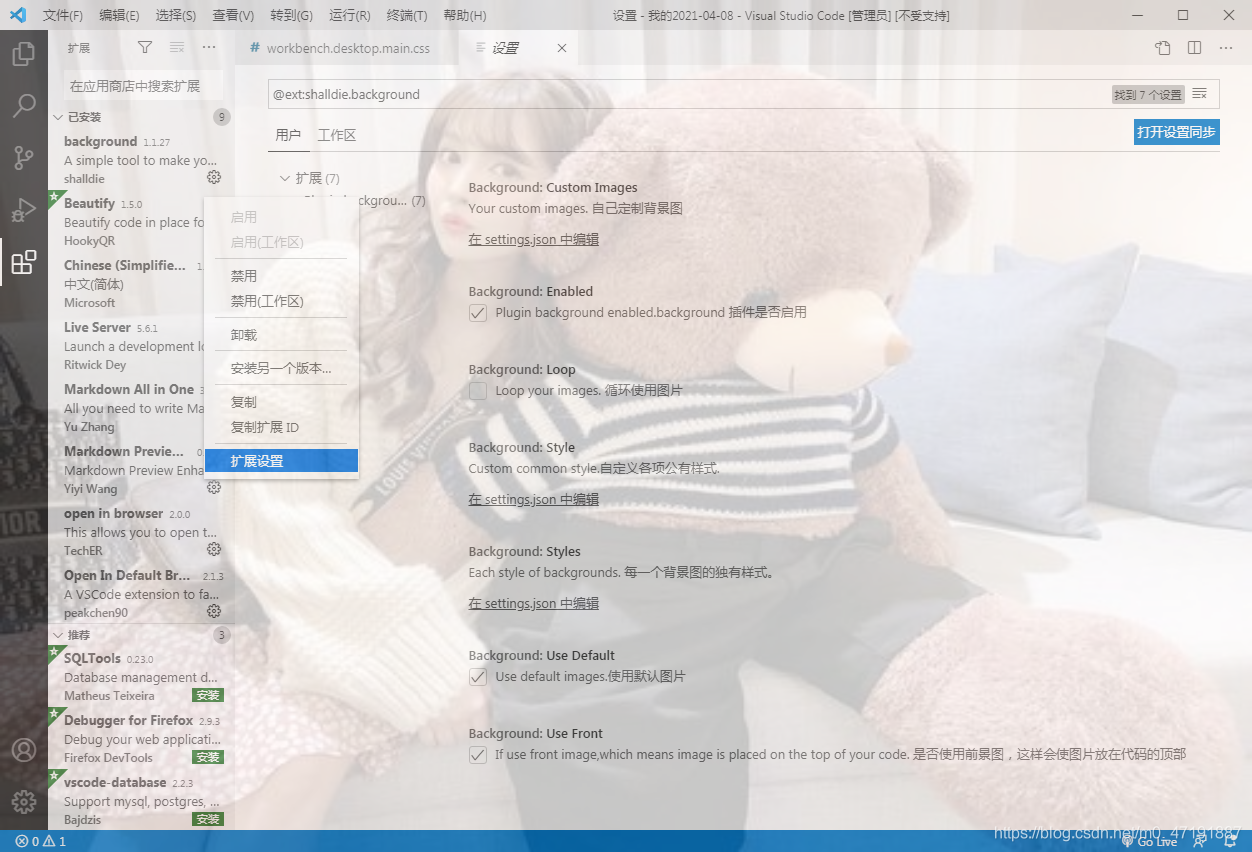Choose 禁用(工作区) in the context menu
Screen dimensions: 1252x852
tap(281, 301)
